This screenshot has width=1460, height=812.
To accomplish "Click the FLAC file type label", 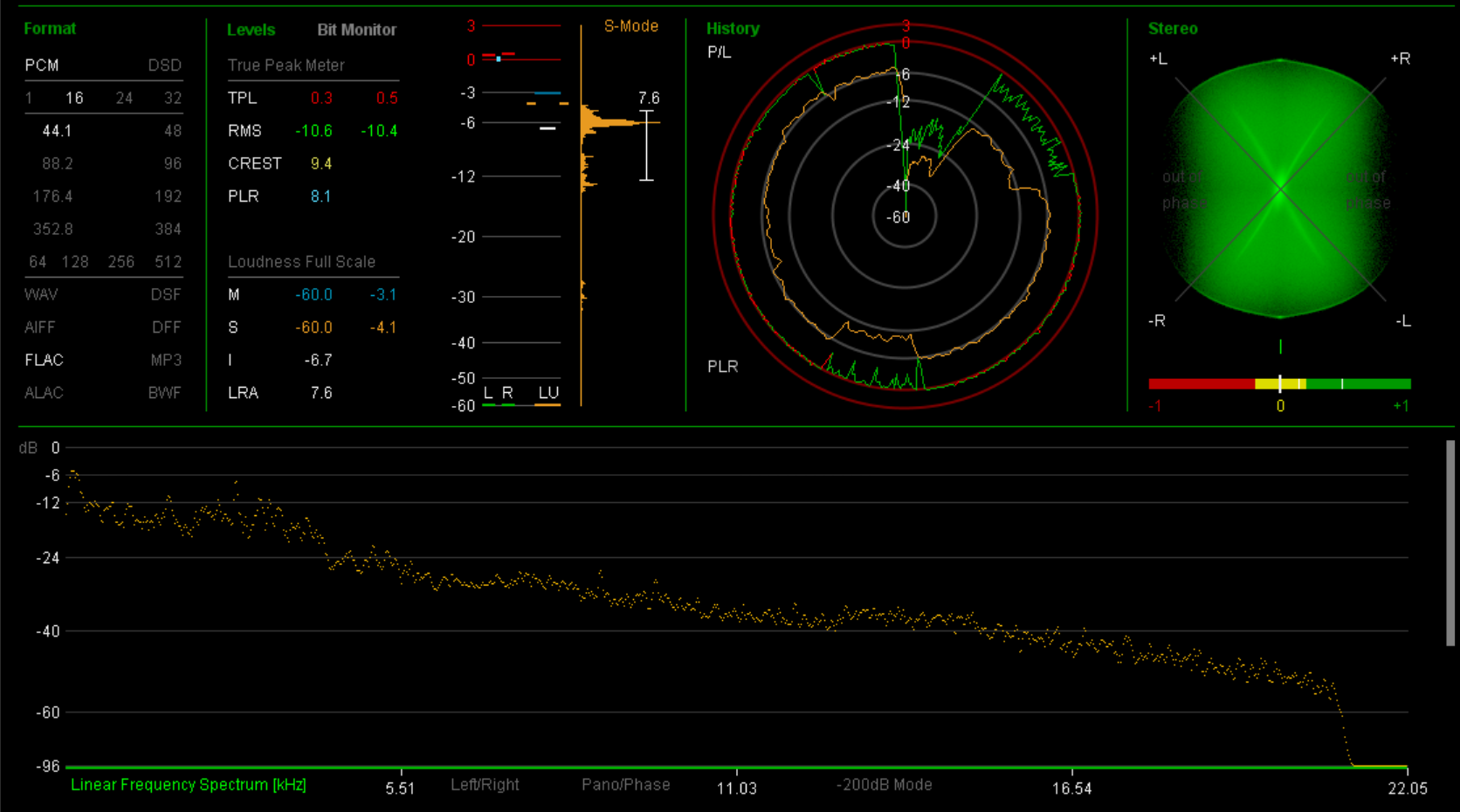I will 45,360.
